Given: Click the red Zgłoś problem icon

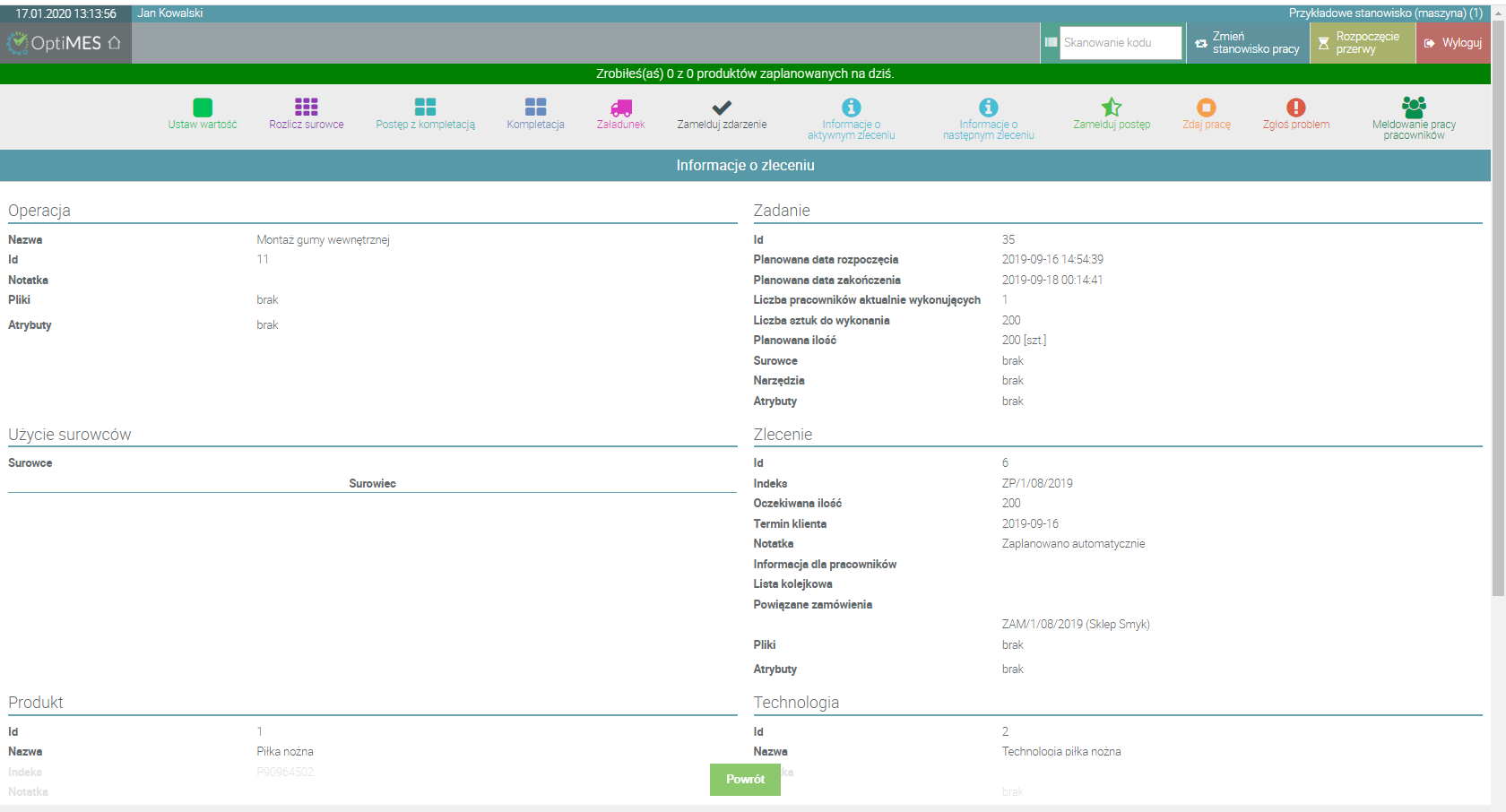Looking at the screenshot, I should pos(1296,108).
